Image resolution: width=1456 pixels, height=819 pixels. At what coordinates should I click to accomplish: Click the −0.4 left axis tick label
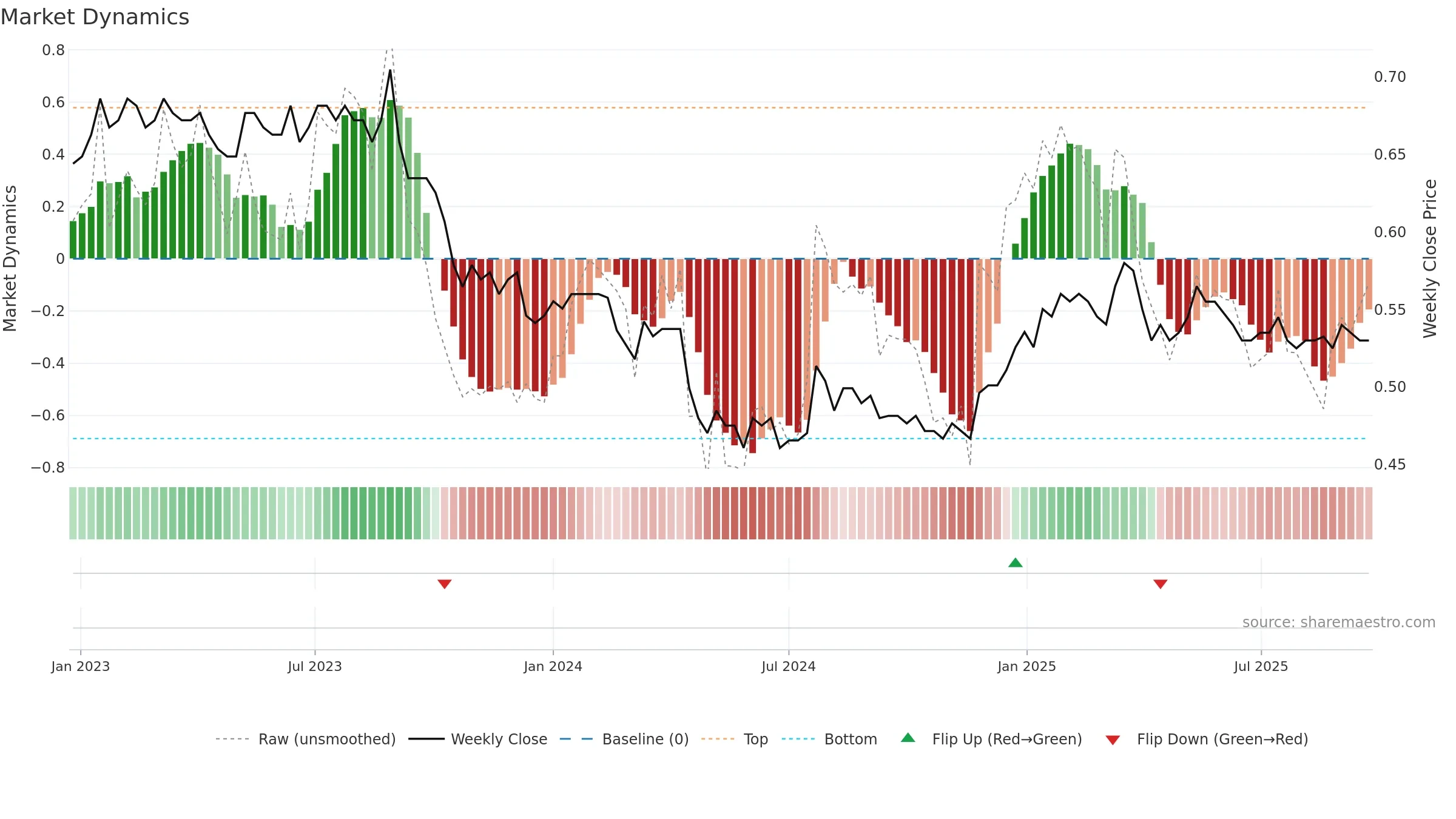48,363
